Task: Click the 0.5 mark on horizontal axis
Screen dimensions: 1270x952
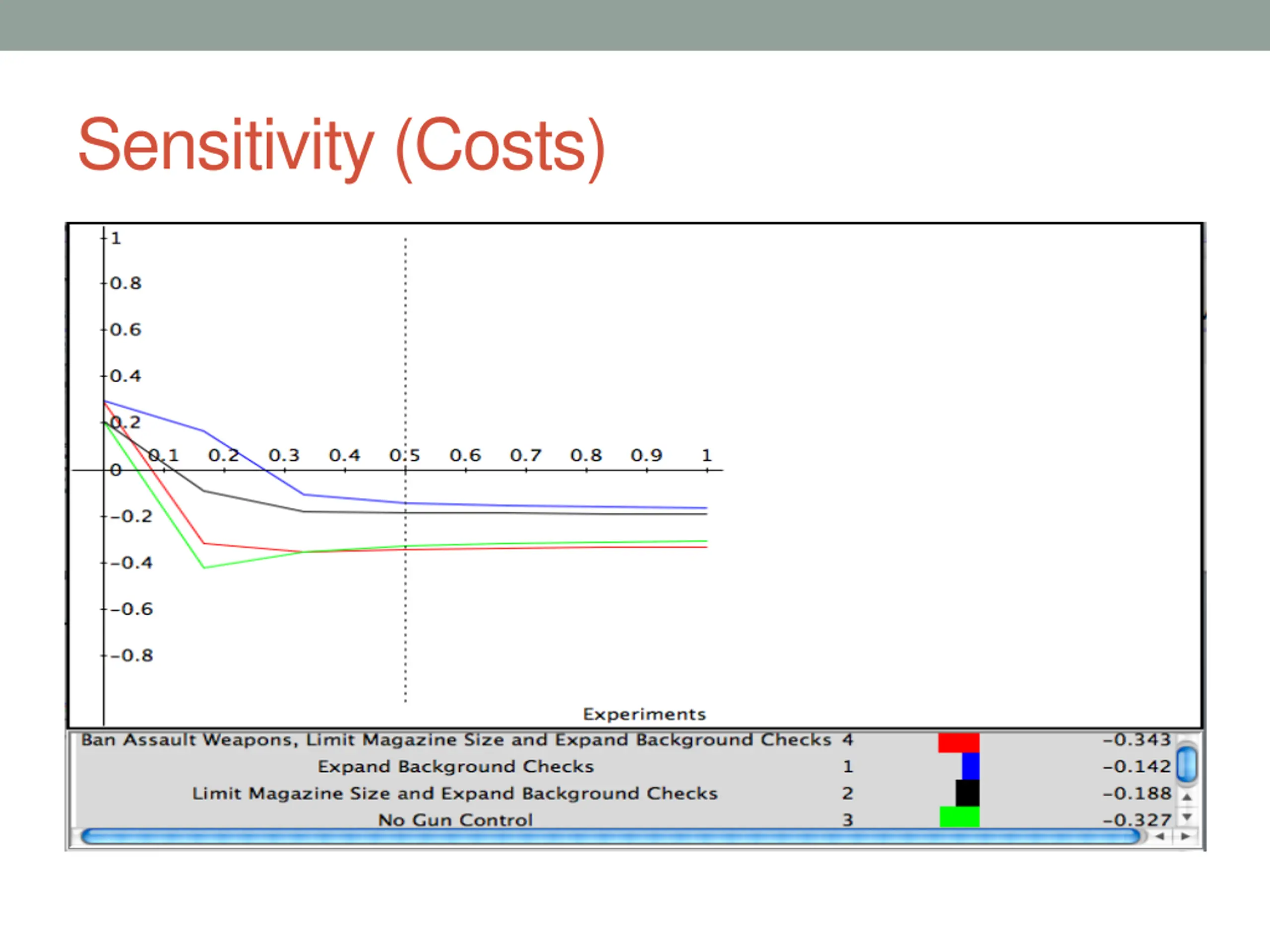Action: tap(405, 456)
